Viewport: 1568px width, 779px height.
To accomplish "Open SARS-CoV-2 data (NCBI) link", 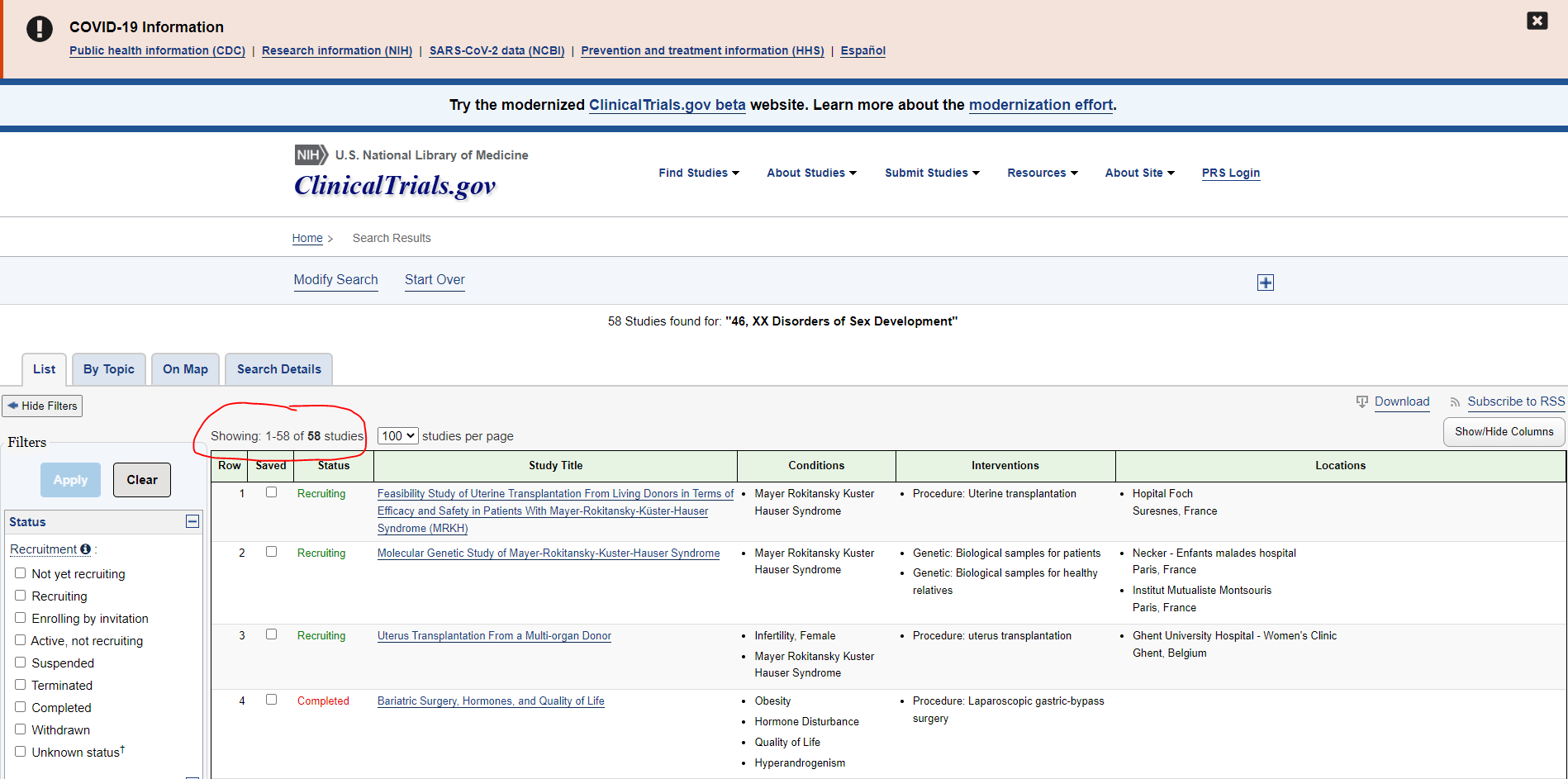I will 497,50.
